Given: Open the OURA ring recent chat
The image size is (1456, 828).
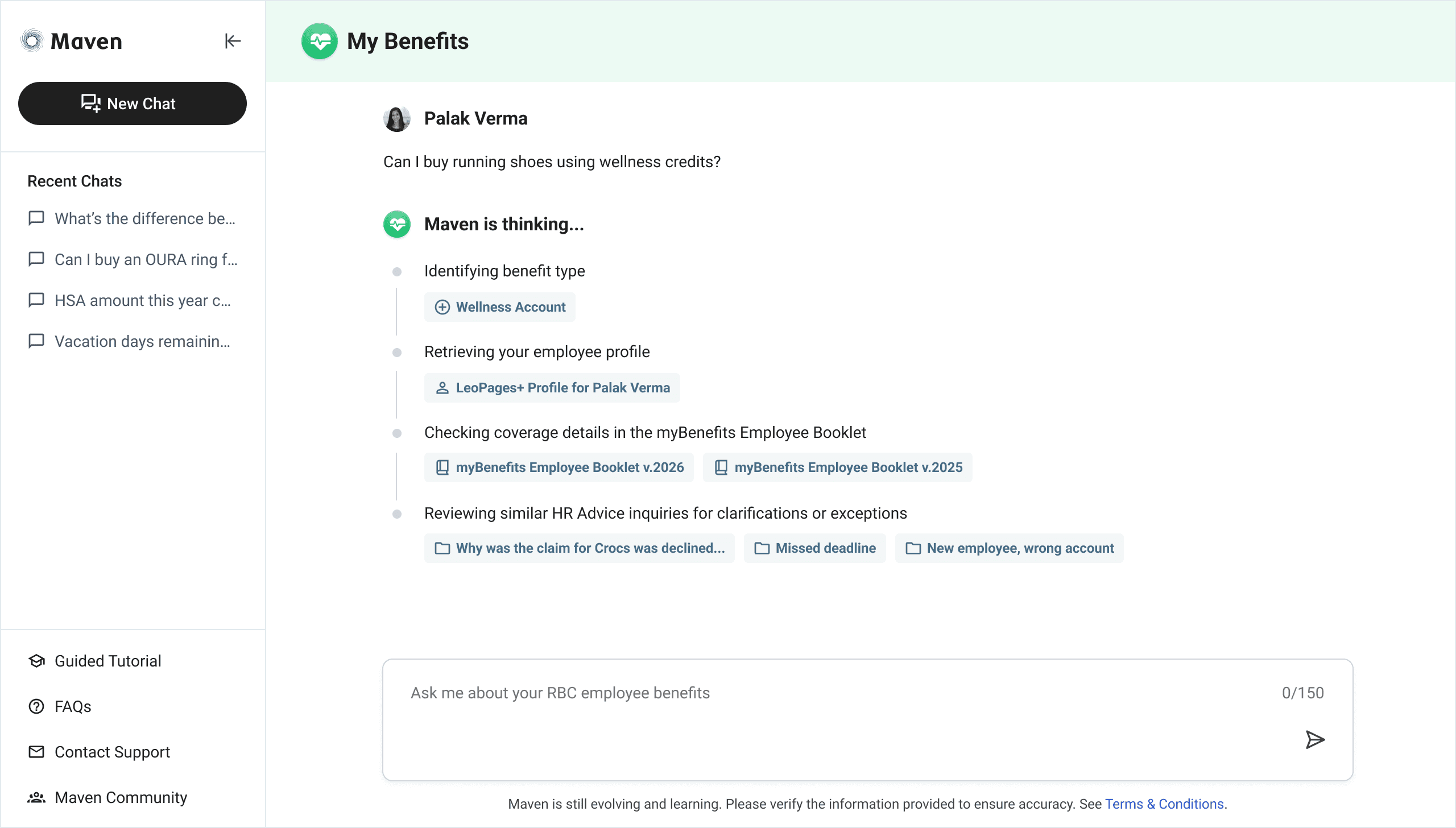Looking at the screenshot, I should tap(146, 260).
